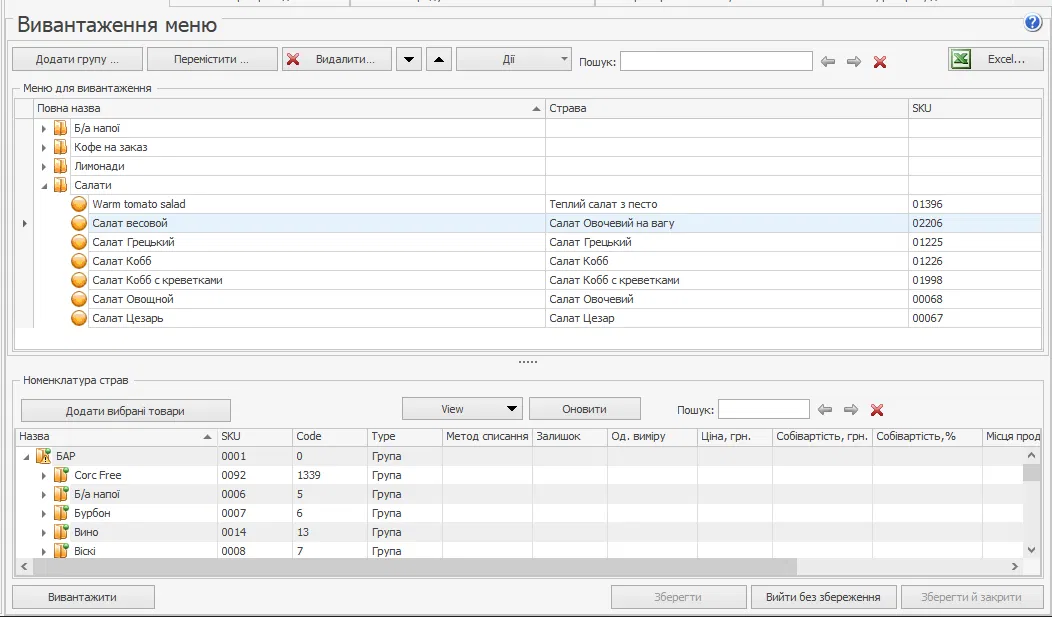Clear the nomenclature search with red X
1052x617 pixels.
877,410
